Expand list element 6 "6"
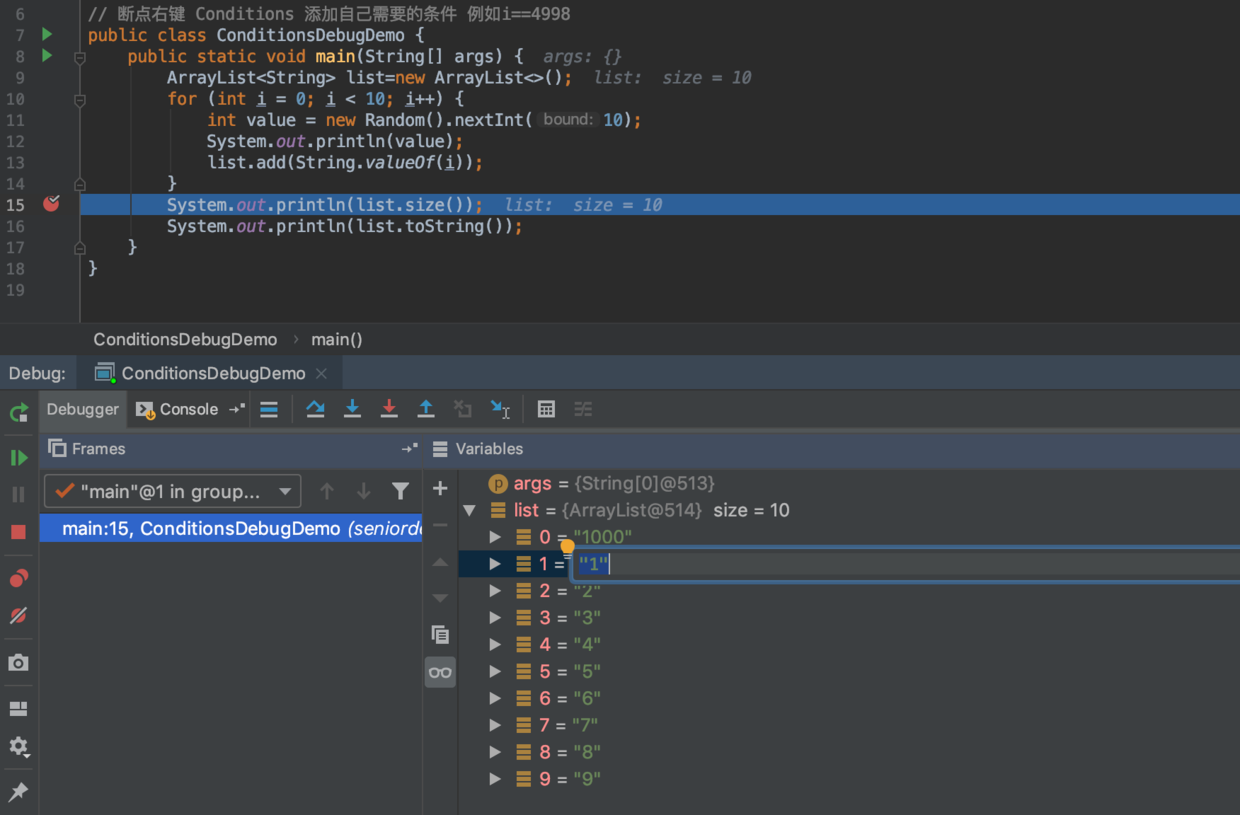Screen dimensions: 1240x815 [495, 699]
